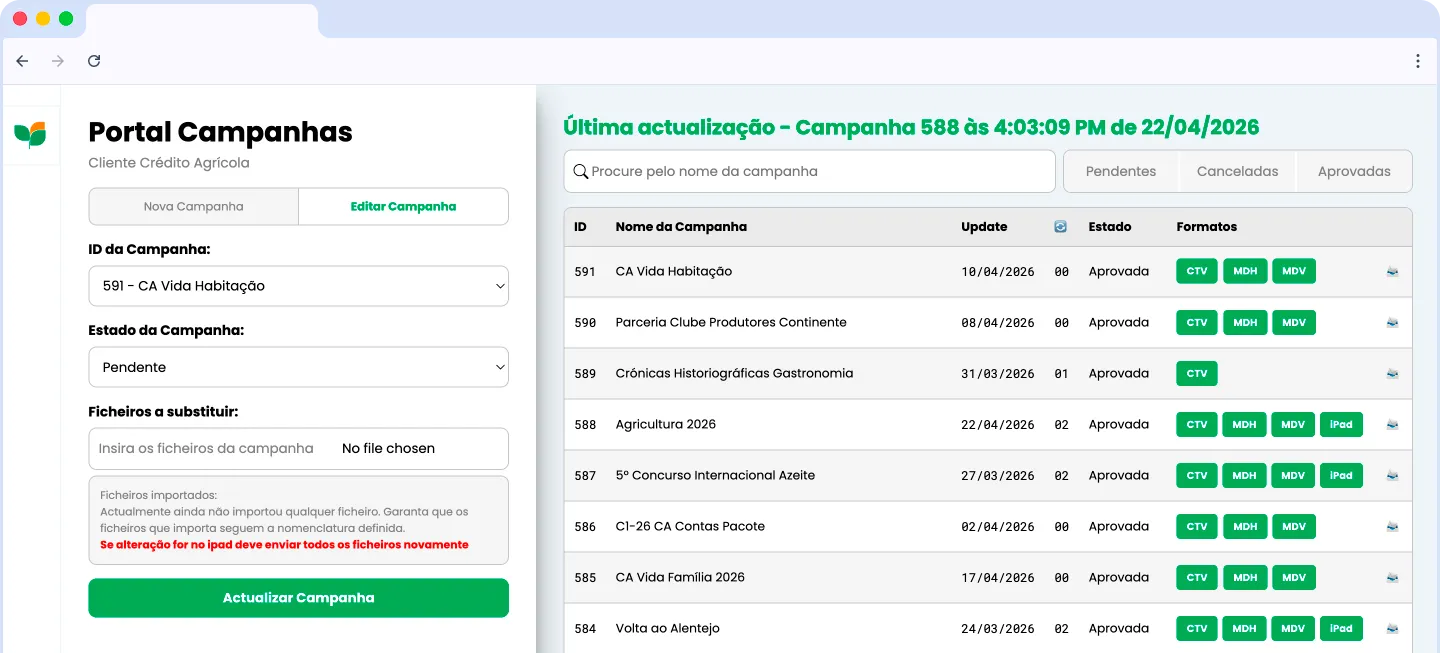Filter by Aprovadas campaigns
This screenshot has height=653, width=1440.
coord(1354,171)
